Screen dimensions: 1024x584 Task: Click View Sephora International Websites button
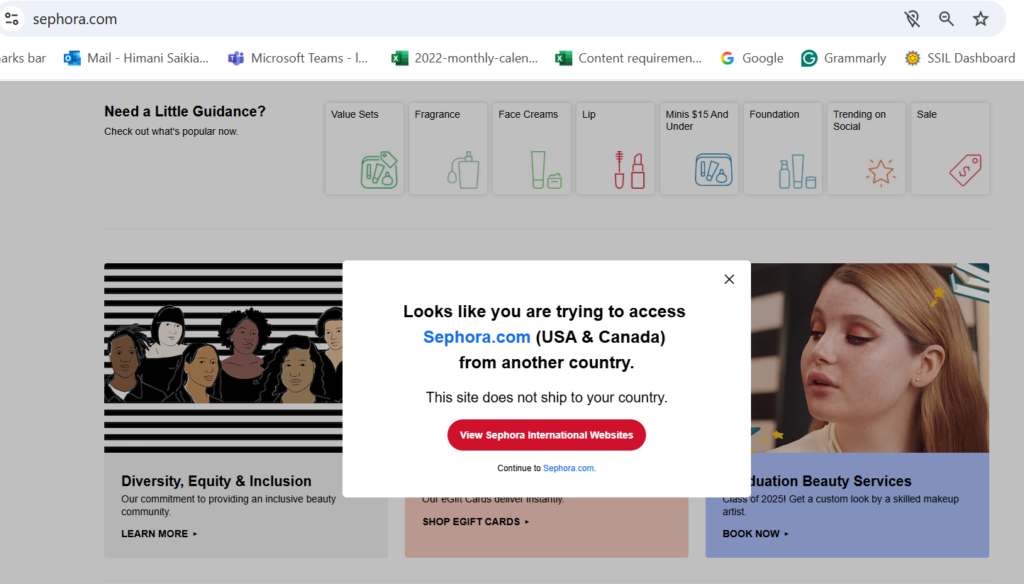pyautogui.click(x=546, y=435)
